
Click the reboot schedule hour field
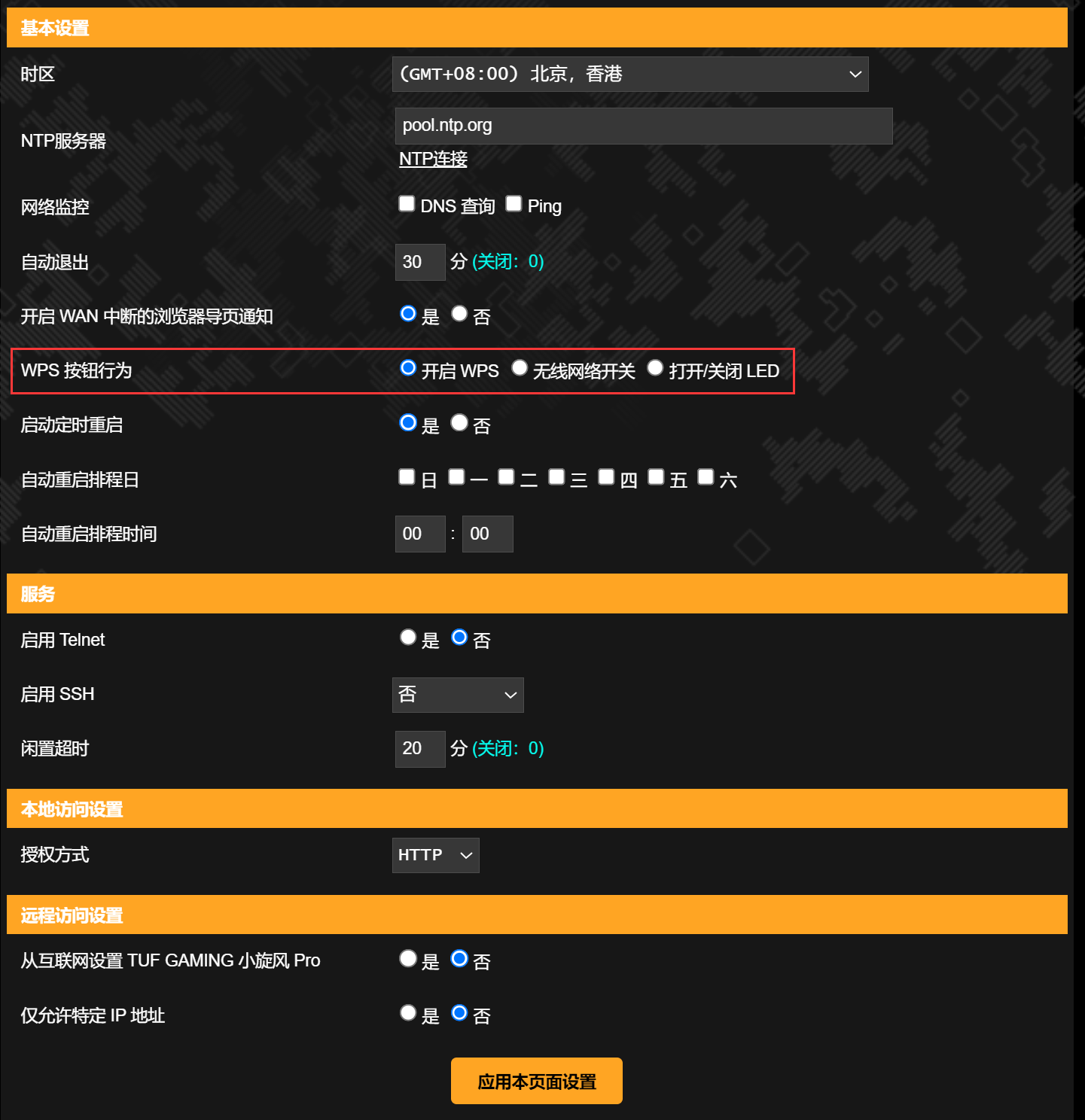click(x=420, y=534)
